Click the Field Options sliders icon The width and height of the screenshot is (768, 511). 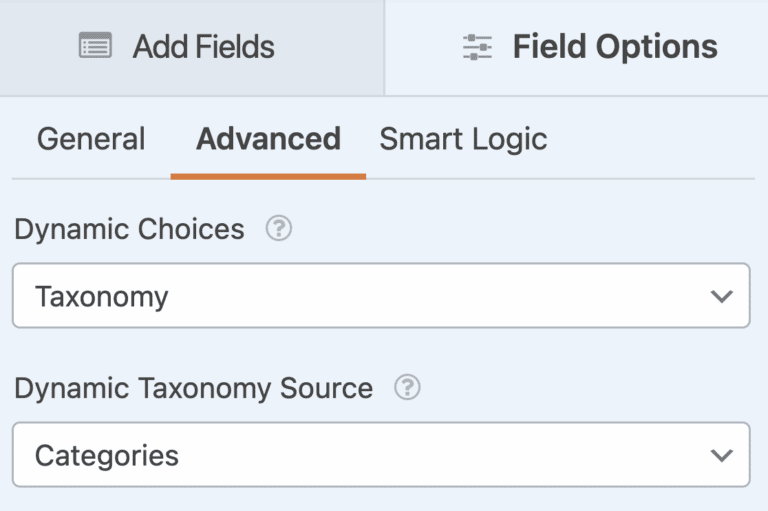tap(477, 47)
